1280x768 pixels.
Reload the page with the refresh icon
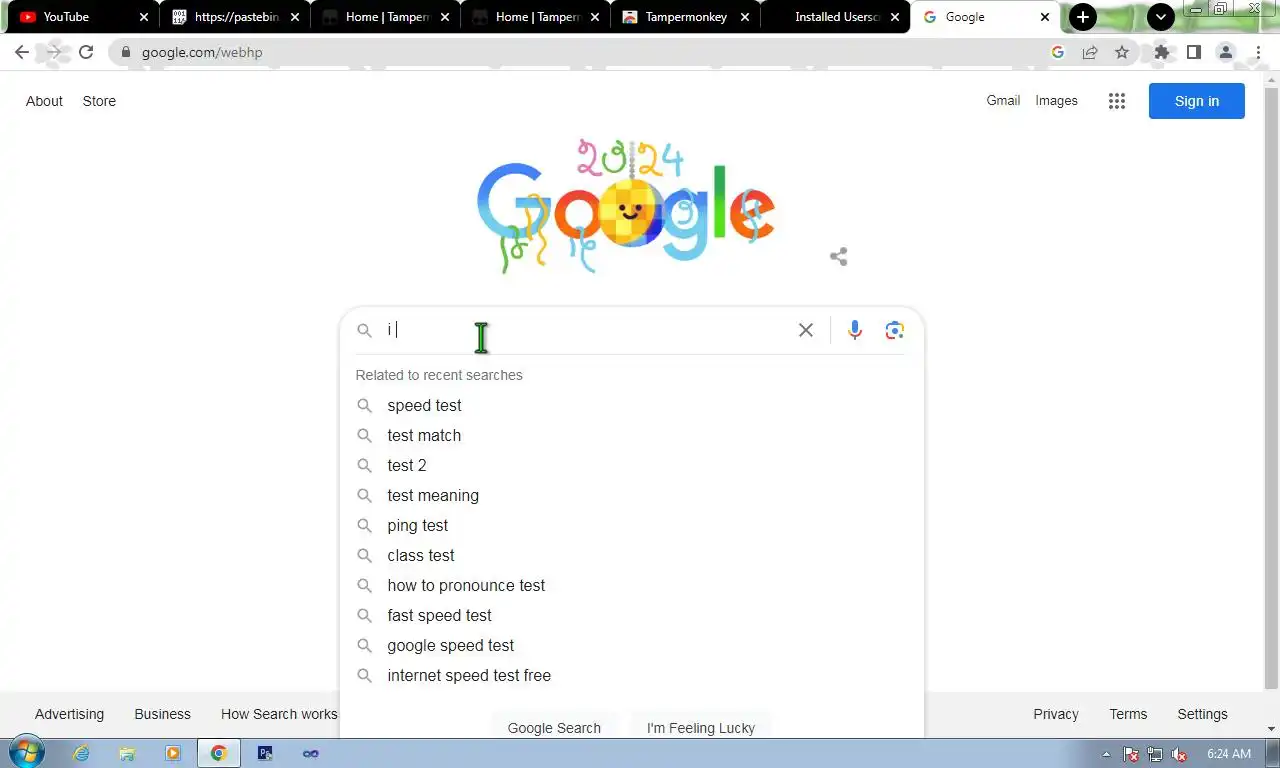[x=86, y=52]
